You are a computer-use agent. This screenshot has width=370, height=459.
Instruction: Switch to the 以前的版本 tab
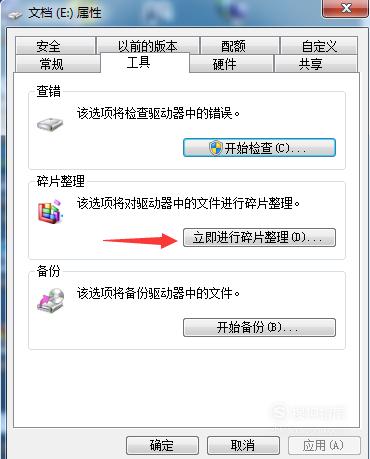pyautogui.click(x=148, y=45)
